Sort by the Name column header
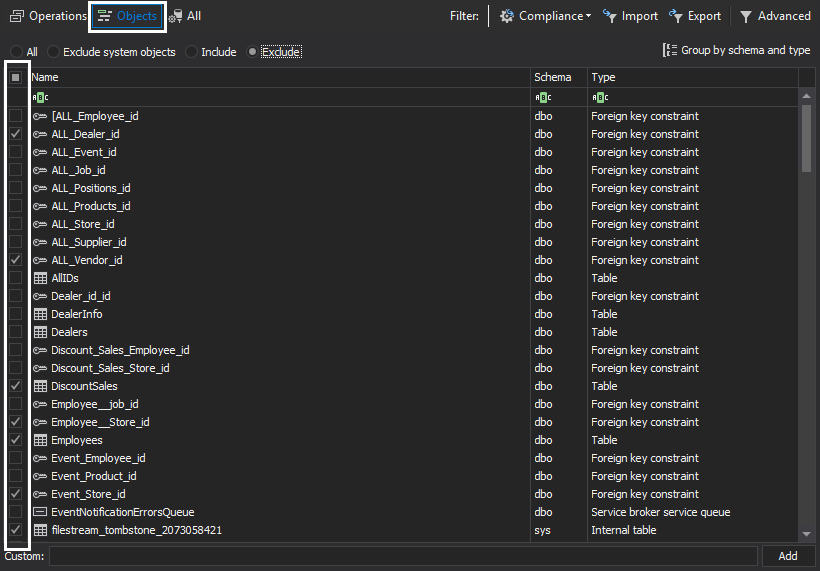This screenshot has width=820, height=571. 280,77
